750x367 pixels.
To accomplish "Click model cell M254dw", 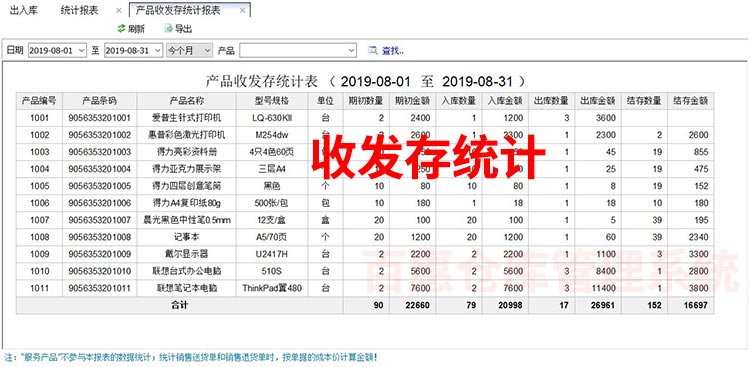I will pos(272,135).
